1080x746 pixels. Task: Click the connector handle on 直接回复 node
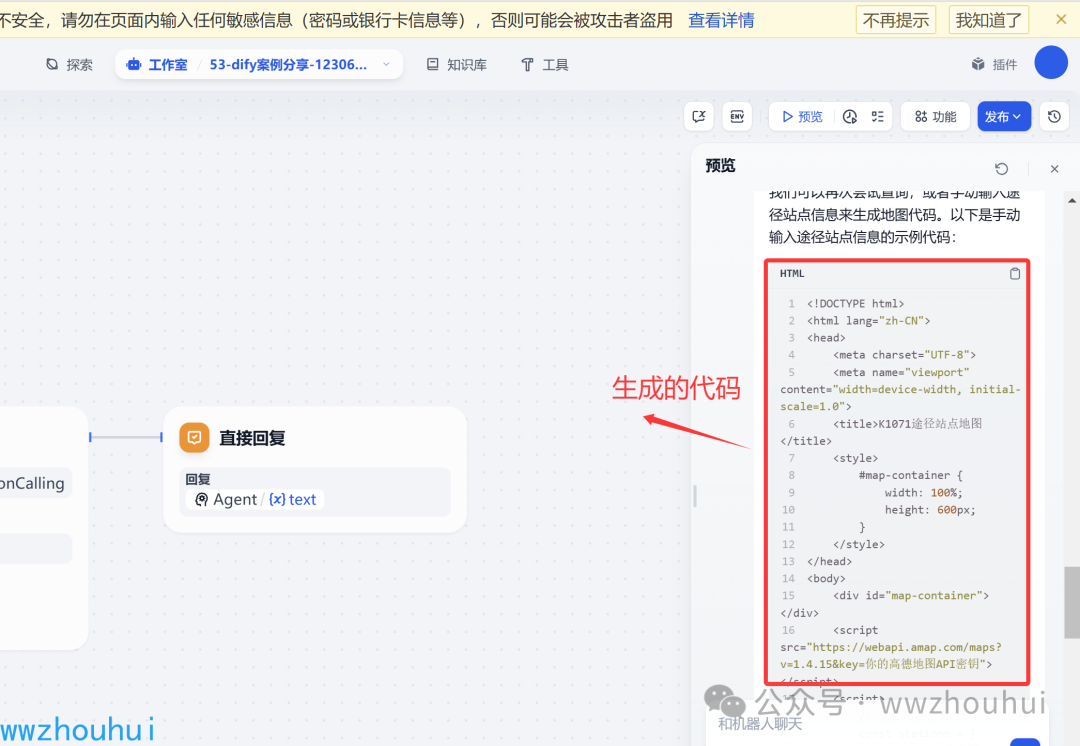click(161, 437)
